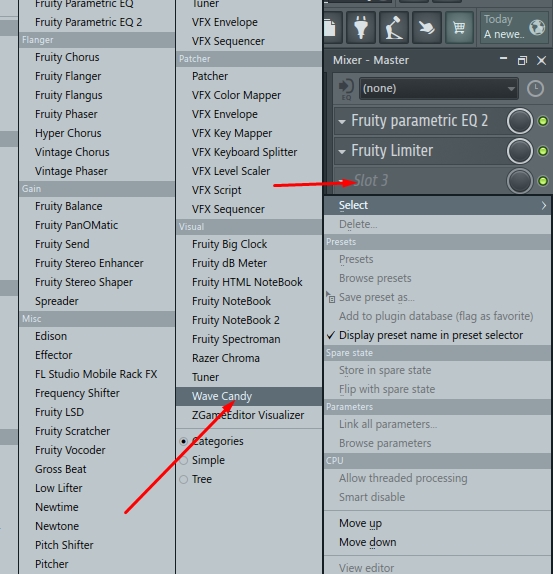The image size is (553, 574).
Task: Choose FL Studio Mobile Rack FX
Action: (97, 374)
